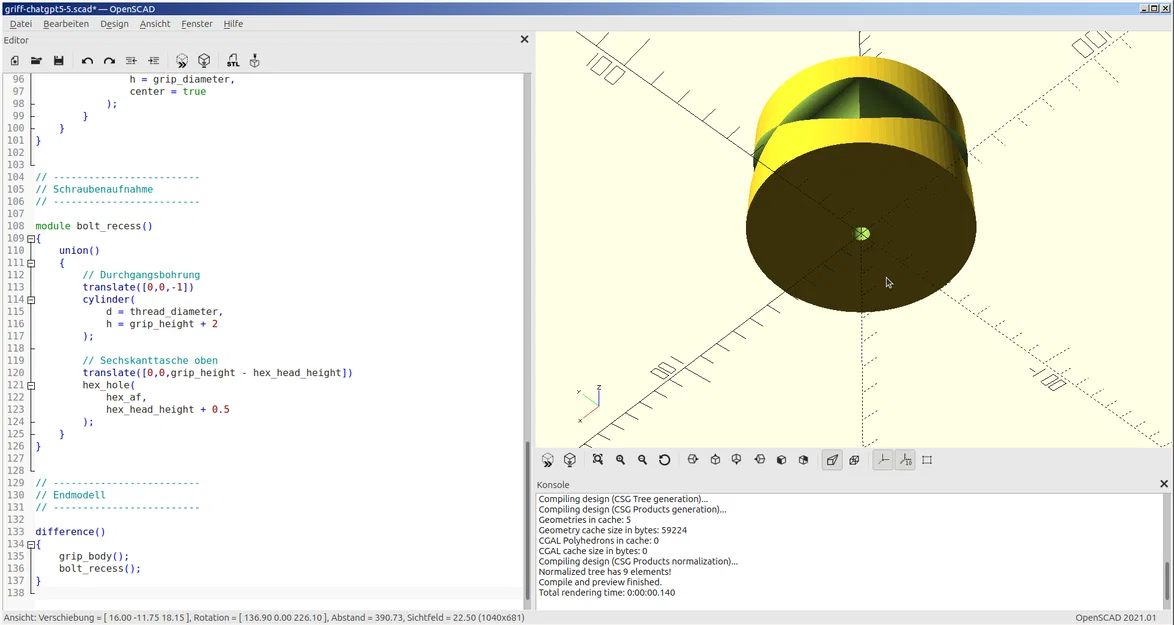Switch to the Right view
This screenshot has height=625, width=1174.
click(x=693, y=460)
